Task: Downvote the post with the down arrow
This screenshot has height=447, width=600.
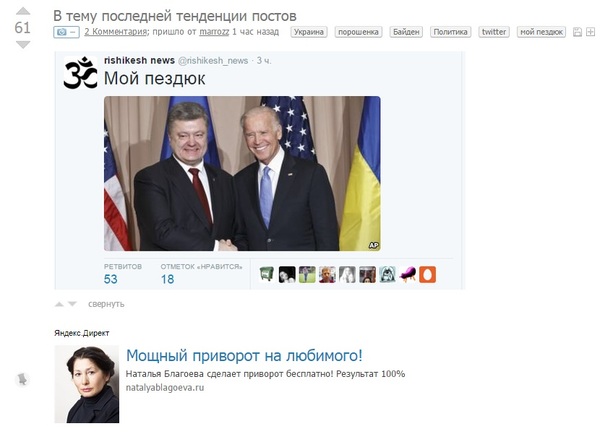Action: coord(23,45)
